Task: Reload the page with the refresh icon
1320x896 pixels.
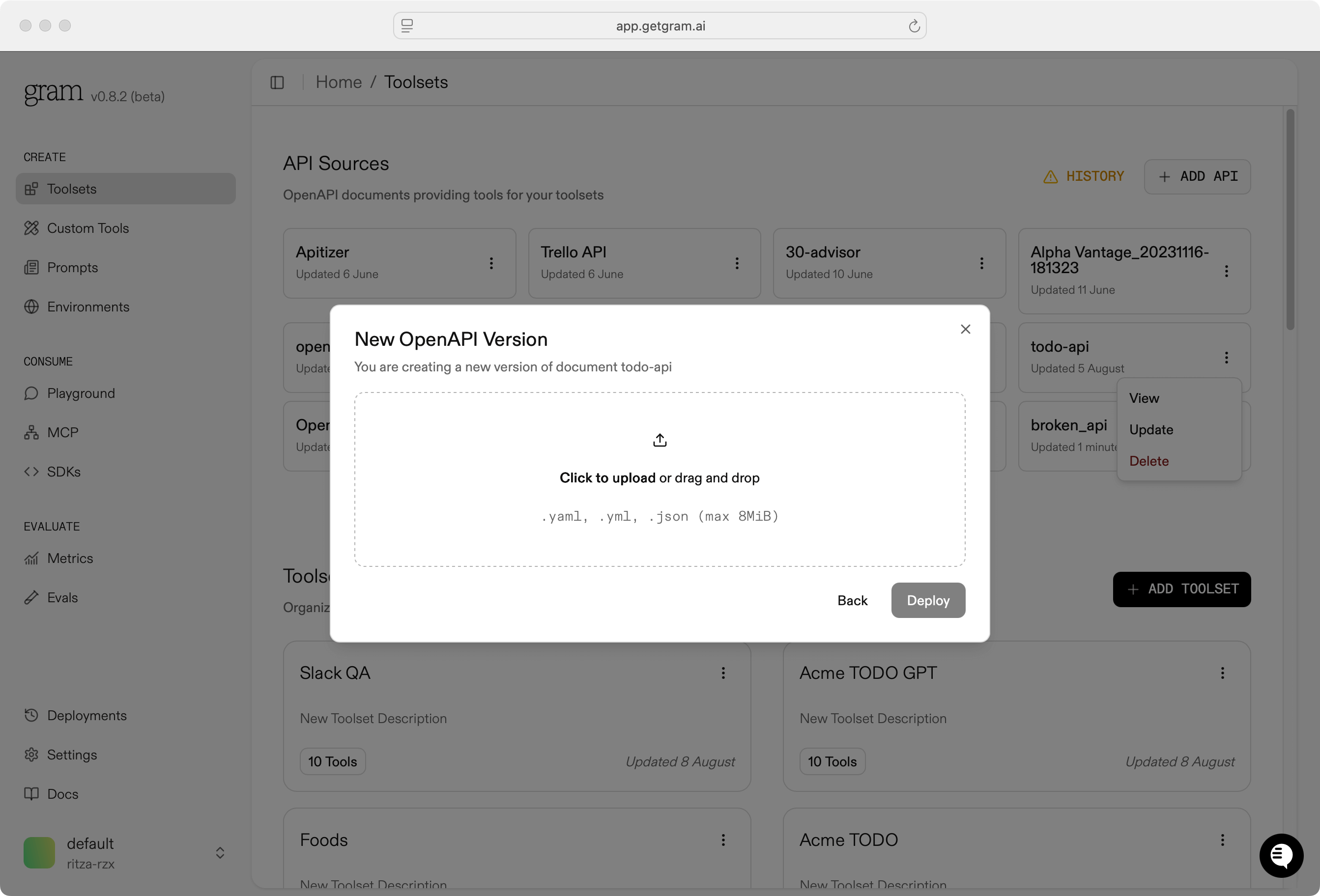Action: (914, 26)
